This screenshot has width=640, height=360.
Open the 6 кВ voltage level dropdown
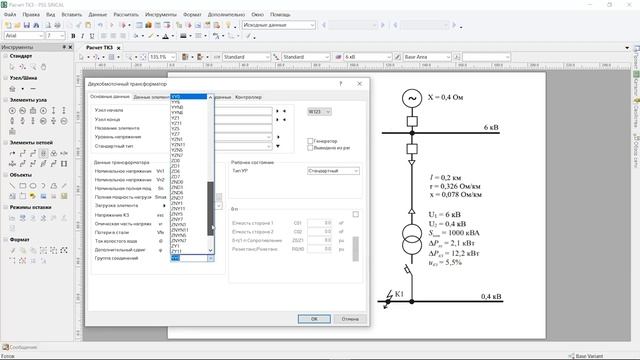pos(389,57)
